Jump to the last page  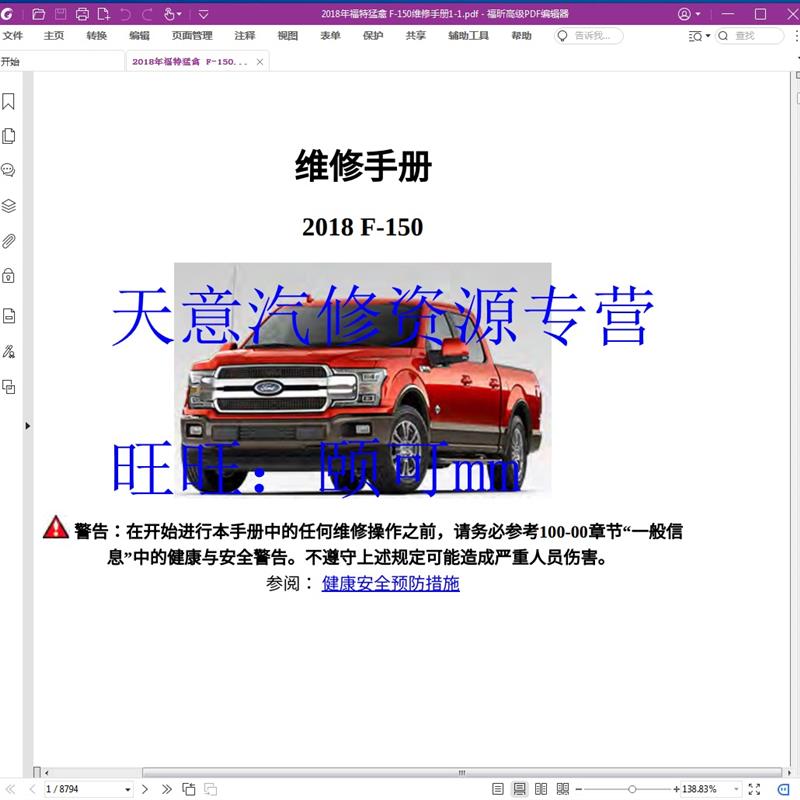click(x=167, y=789)
